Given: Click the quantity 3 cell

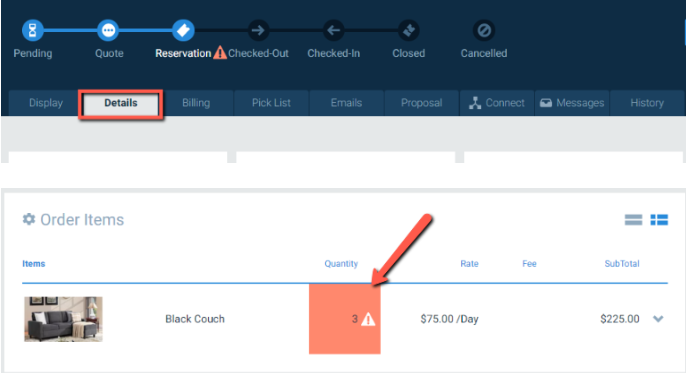Looking at the screenshot, I should 345,319.
